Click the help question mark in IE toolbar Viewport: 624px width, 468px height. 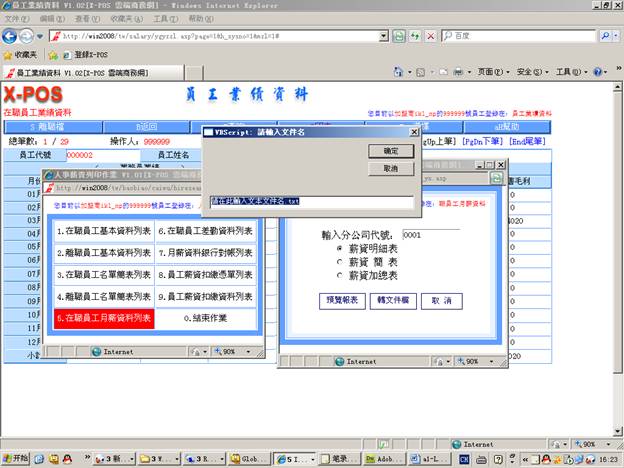pyautogui.click(x=598, y=72)
